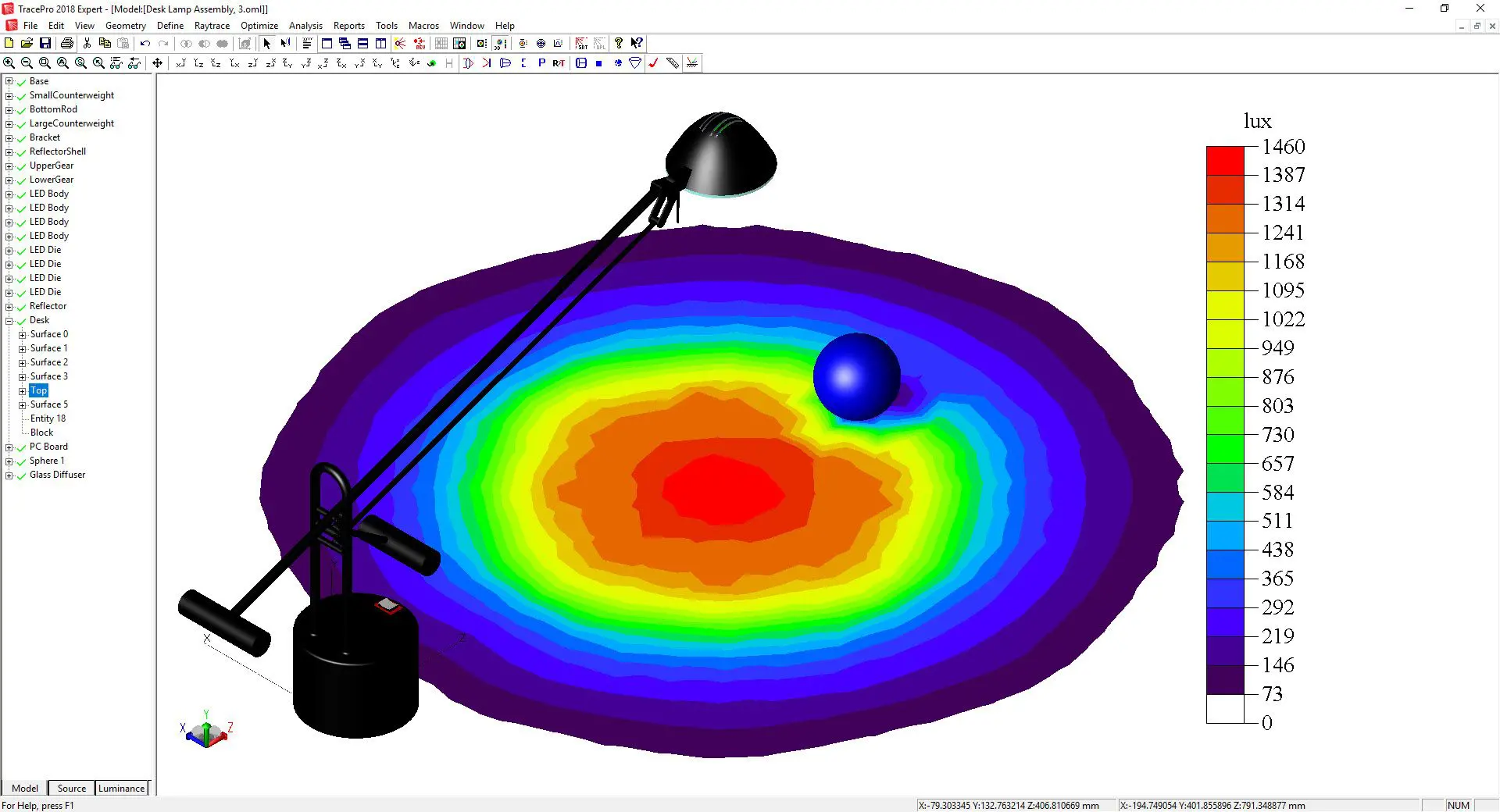Select the reverse raytrace REV icon
1500x812 pixels.
click(x=420, y=44)
